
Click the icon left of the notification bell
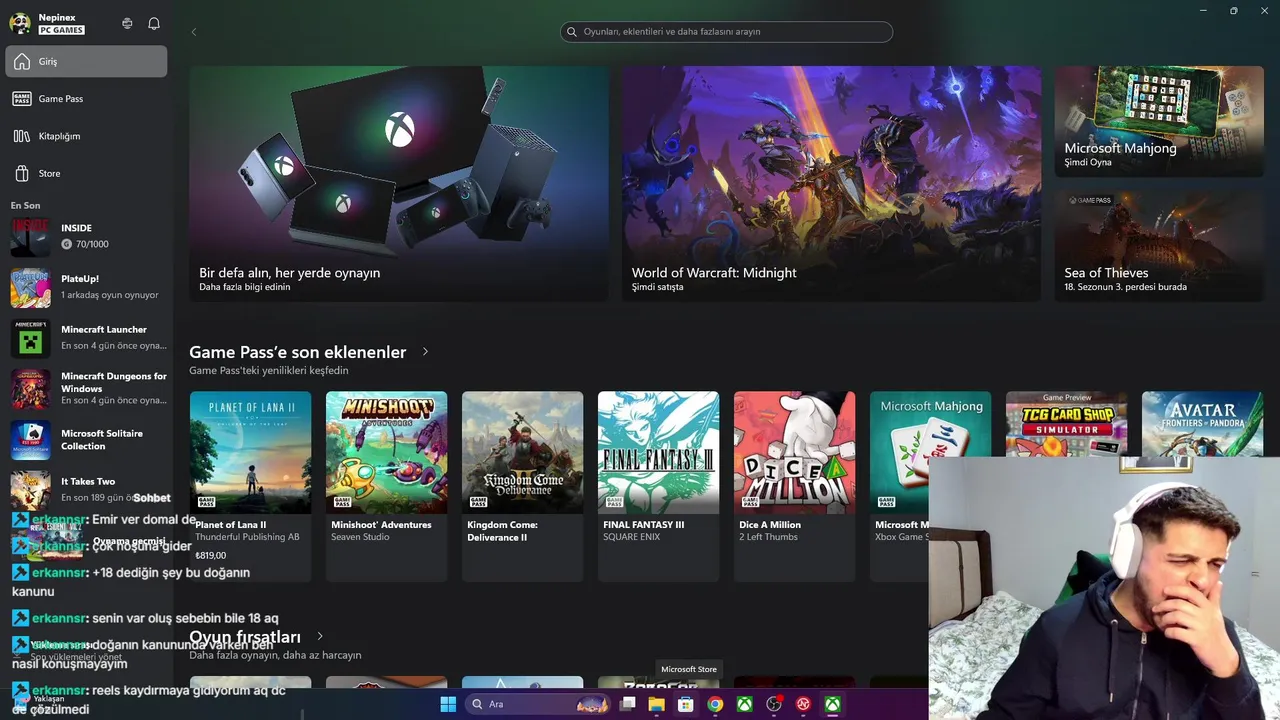pyautogui.click(x=127, y=23)
